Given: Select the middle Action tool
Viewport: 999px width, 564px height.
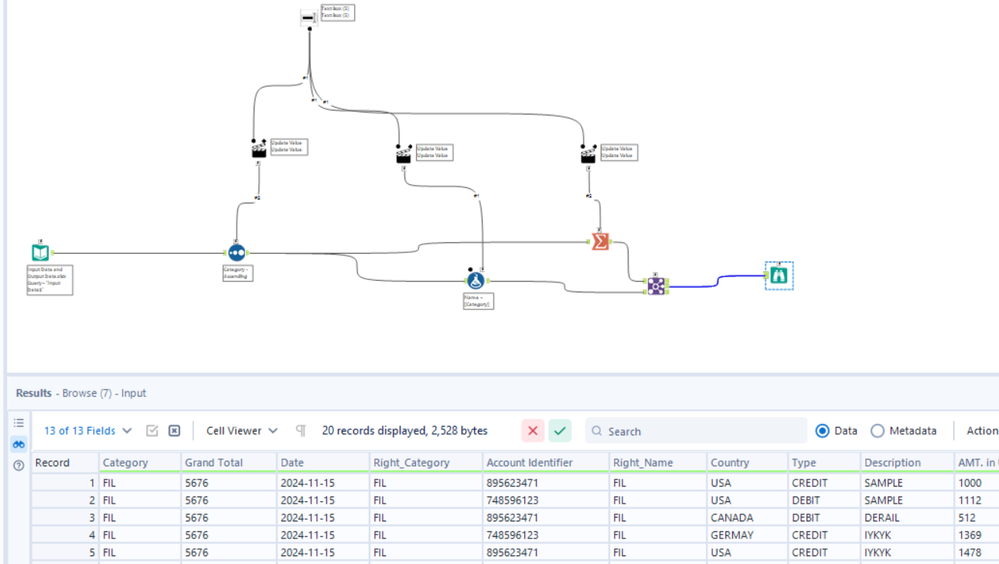Looking at the screenshot, I should (404, 154).
